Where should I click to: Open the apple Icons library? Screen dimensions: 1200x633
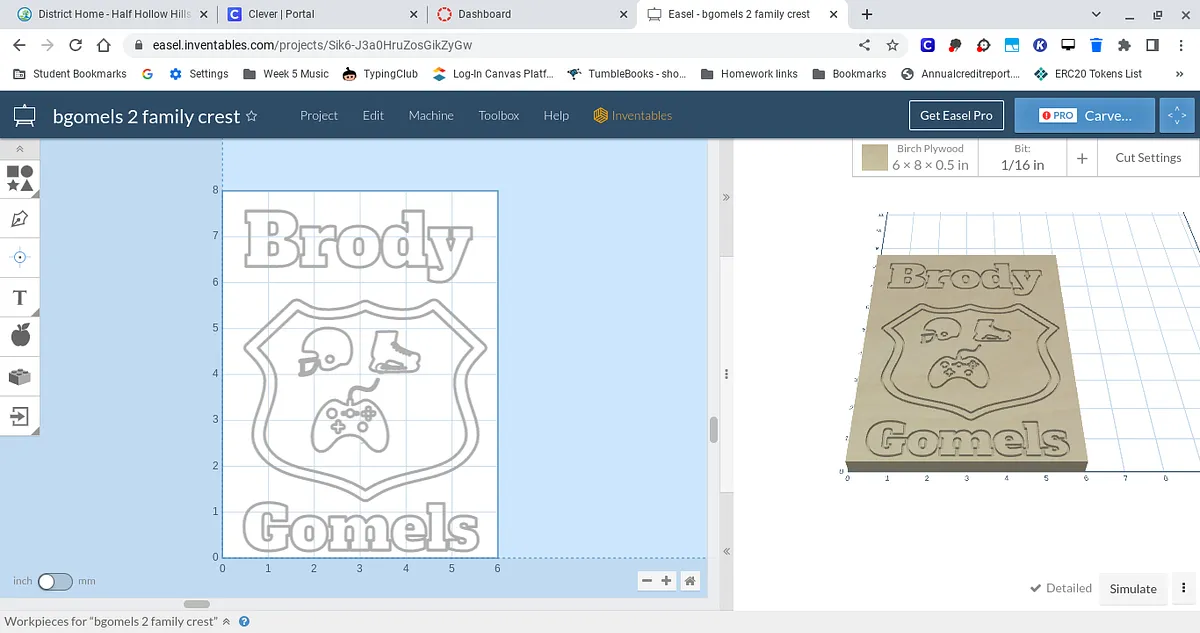[20, 336]
